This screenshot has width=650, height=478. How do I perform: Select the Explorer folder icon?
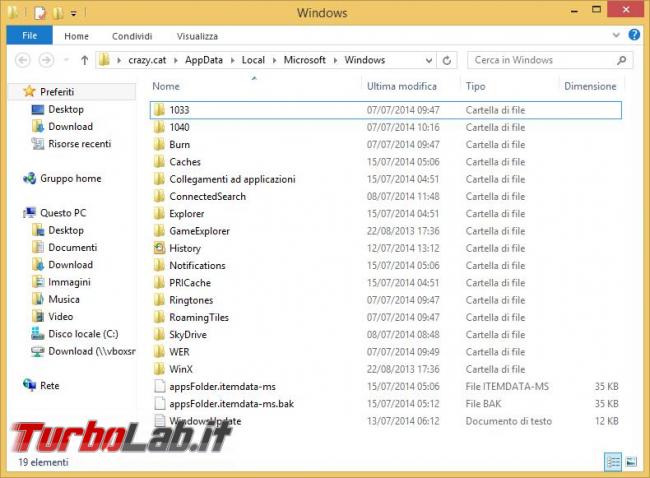159,214
